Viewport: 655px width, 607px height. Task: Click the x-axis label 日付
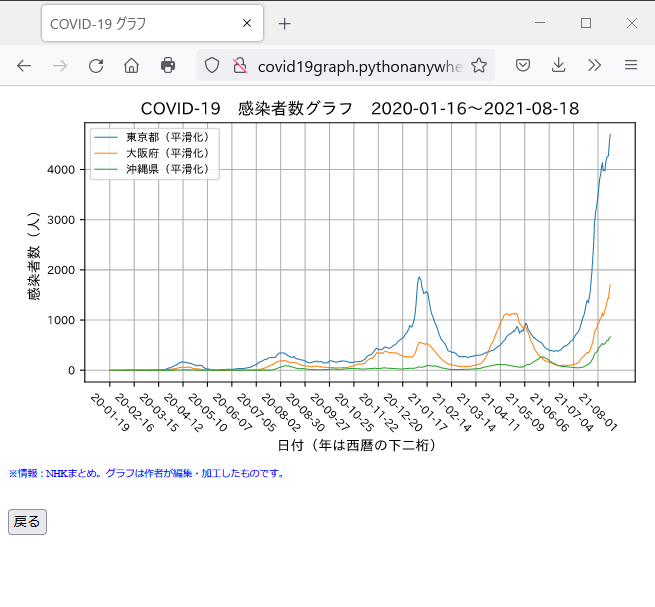[x=357, y=445]
